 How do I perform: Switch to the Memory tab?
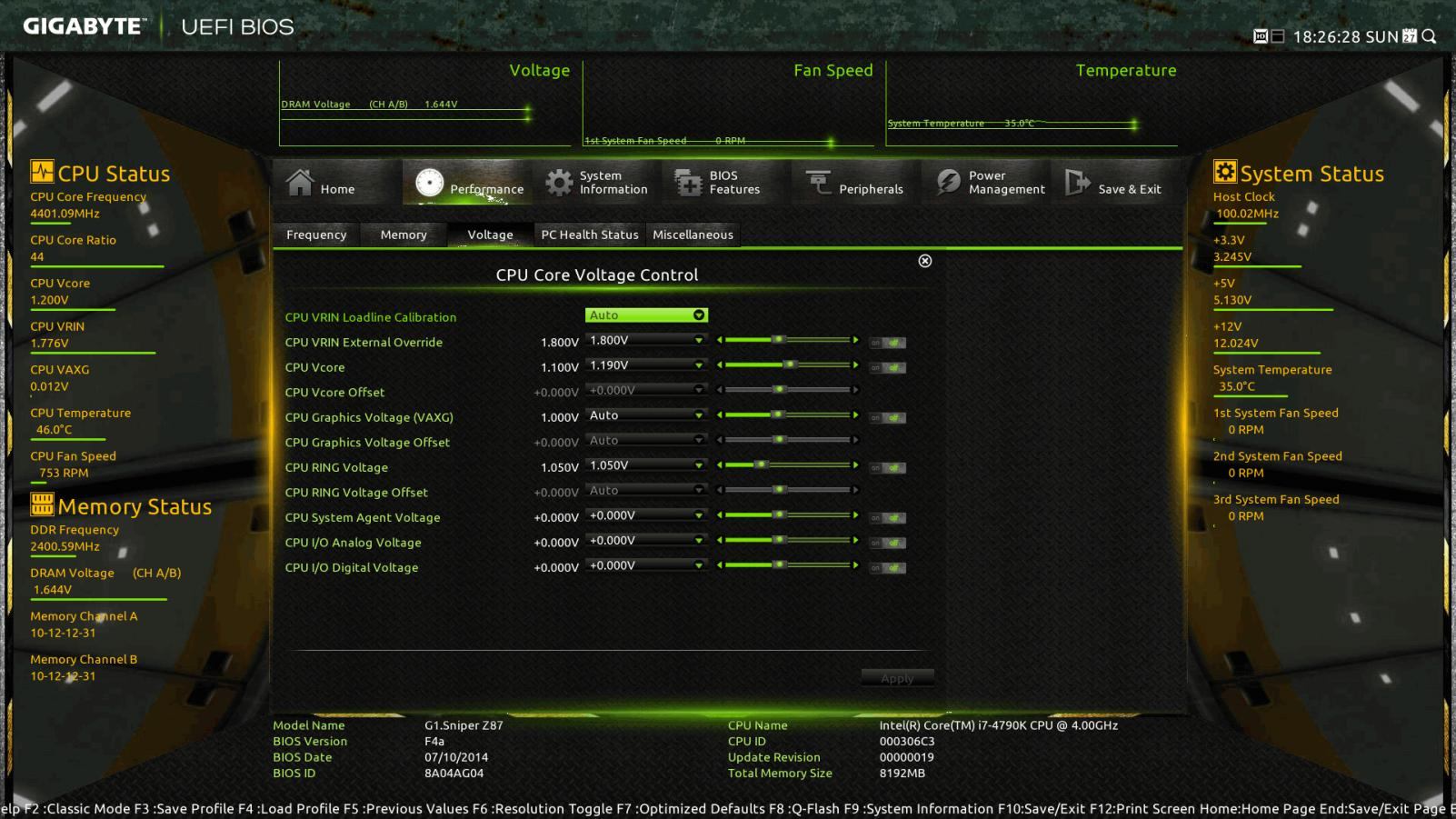click(x=404, y=235)
